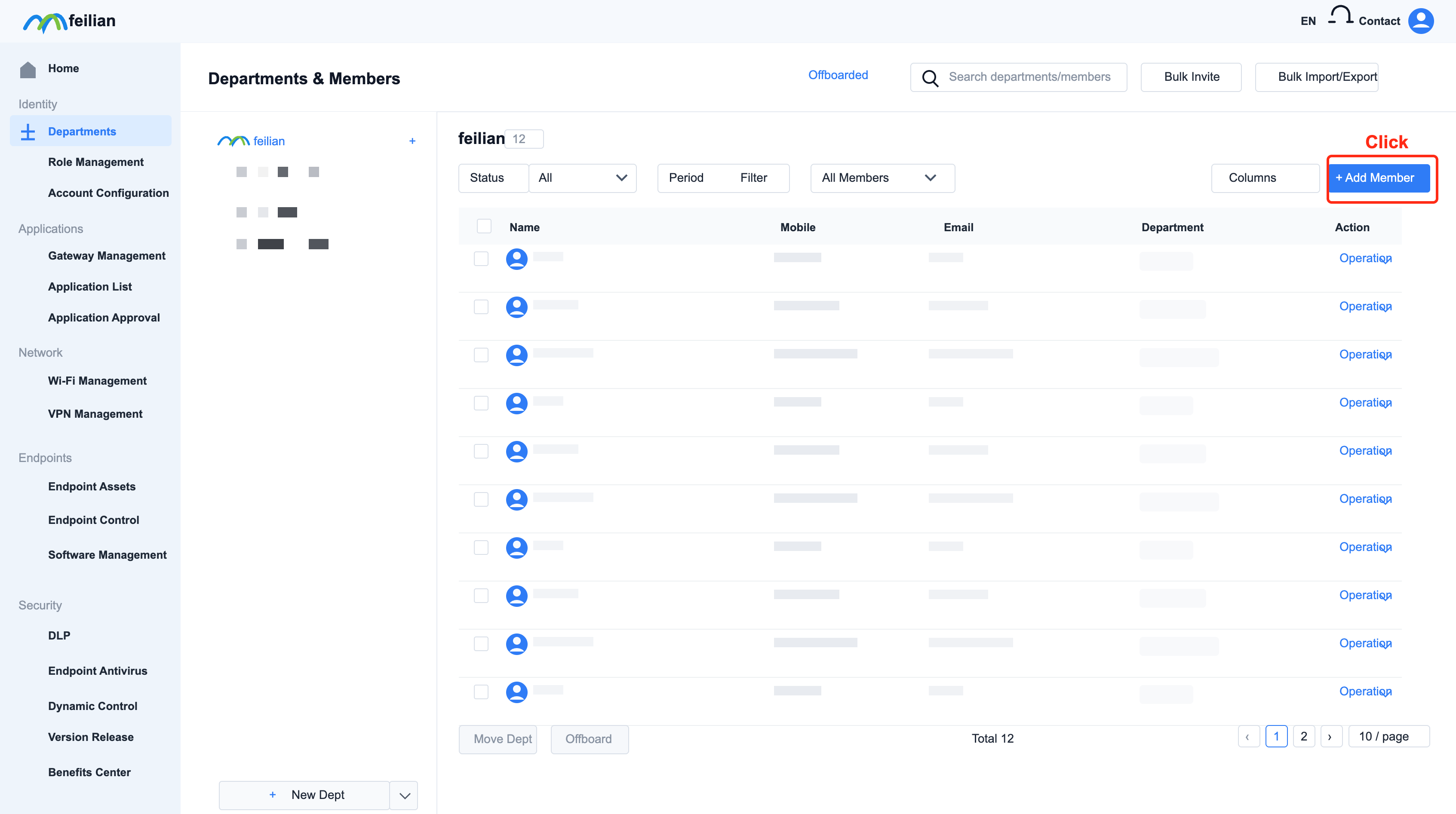Screen dimensions: 1456x814
Task: Open Wi-Fi Management in sidebar
Action: 97,381
